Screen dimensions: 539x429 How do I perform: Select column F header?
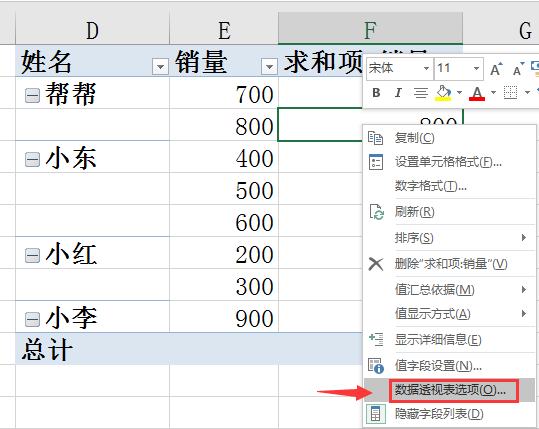(x=370, y=30)
